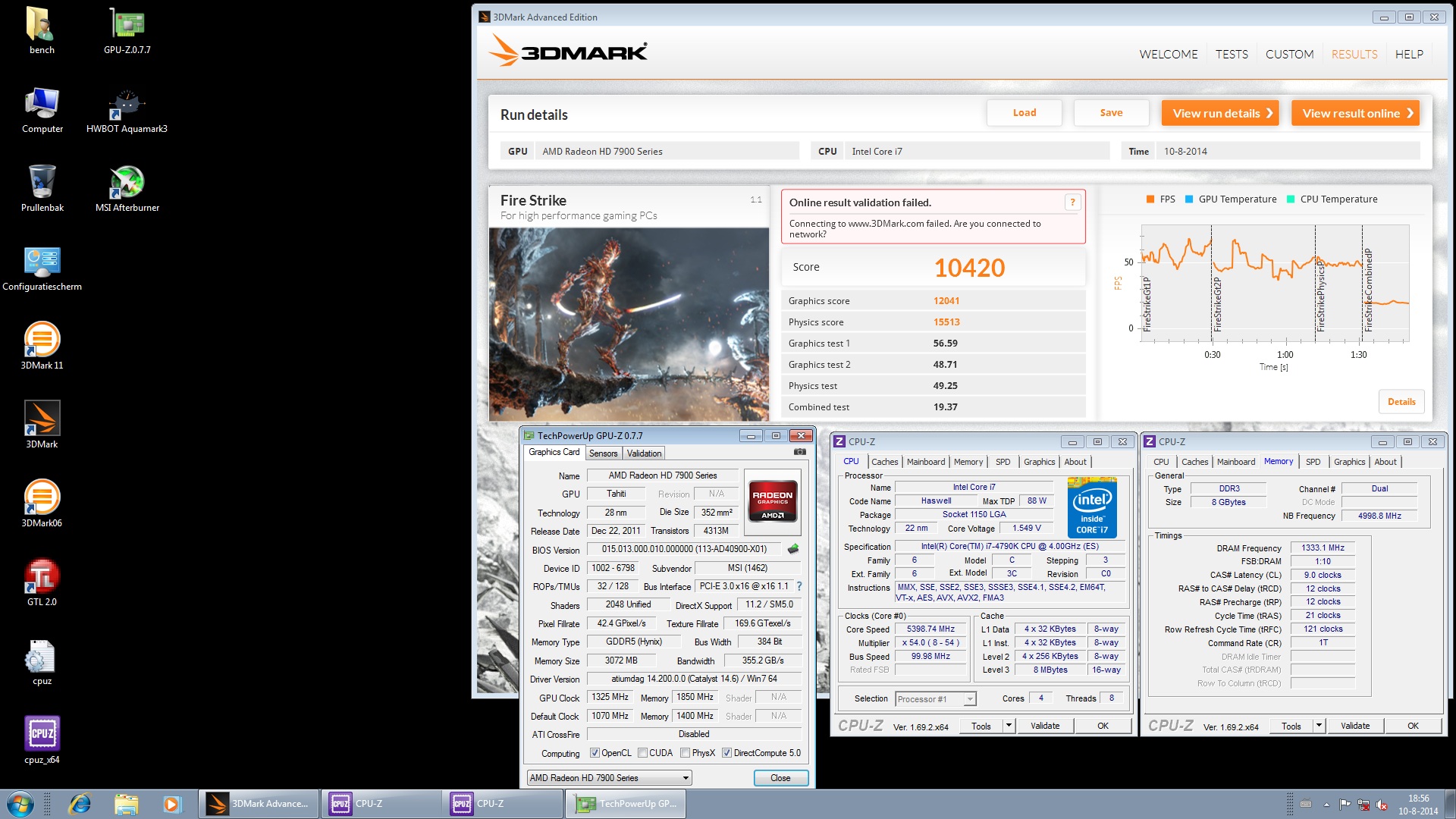Image resolution: width=1456 pixels, height=819 pixels.
Task: Show hidden system tray icons arrow
Action: (1326, 805)
